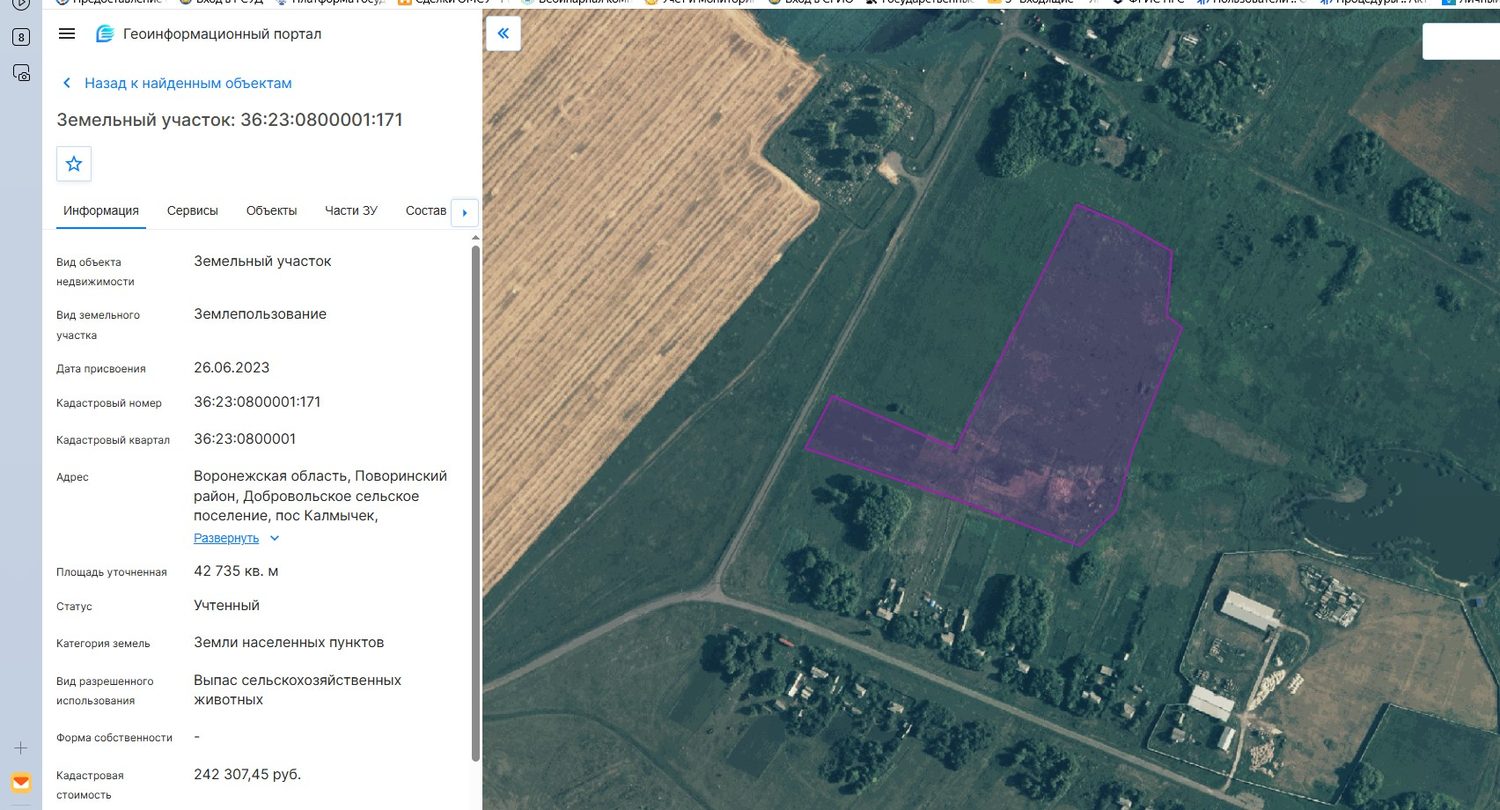This screenshot has width=1500, height=810.
Task: Click the plus icon in the browser sidebar
Action: coord(21,748)
